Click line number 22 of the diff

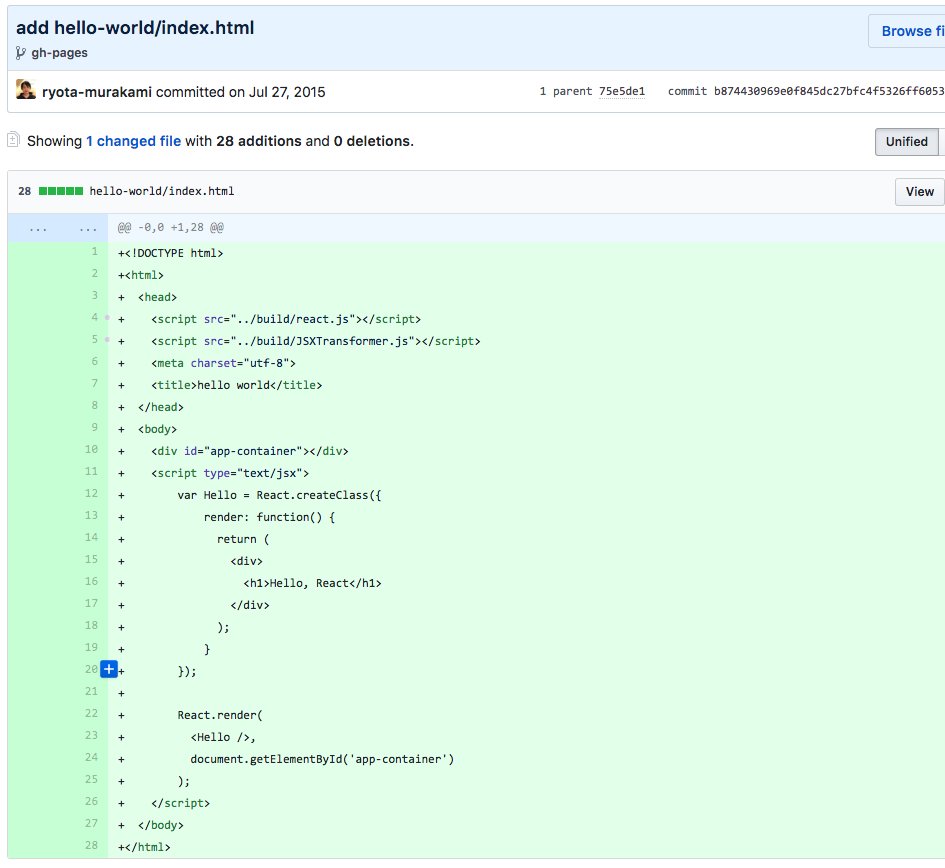click(91, 713)
